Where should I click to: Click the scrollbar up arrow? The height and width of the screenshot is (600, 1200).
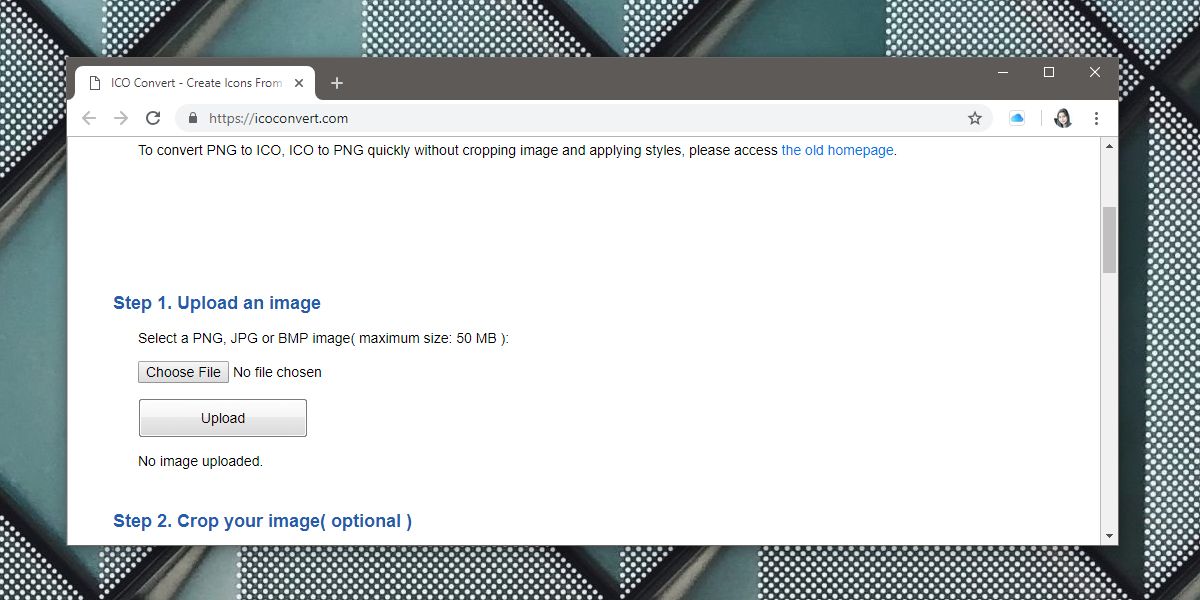[x=1109, y=147]
